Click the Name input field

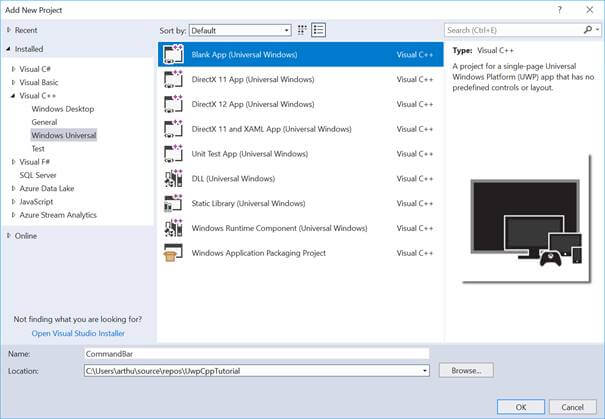coord(257,354)
